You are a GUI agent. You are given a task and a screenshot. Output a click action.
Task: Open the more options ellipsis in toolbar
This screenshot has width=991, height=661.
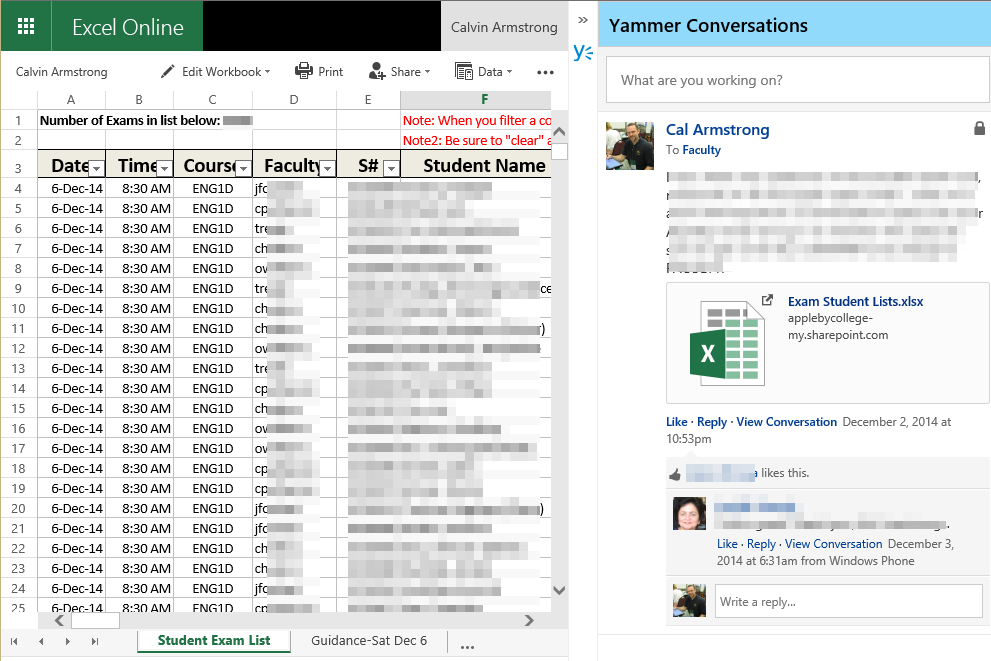(545, 73)
